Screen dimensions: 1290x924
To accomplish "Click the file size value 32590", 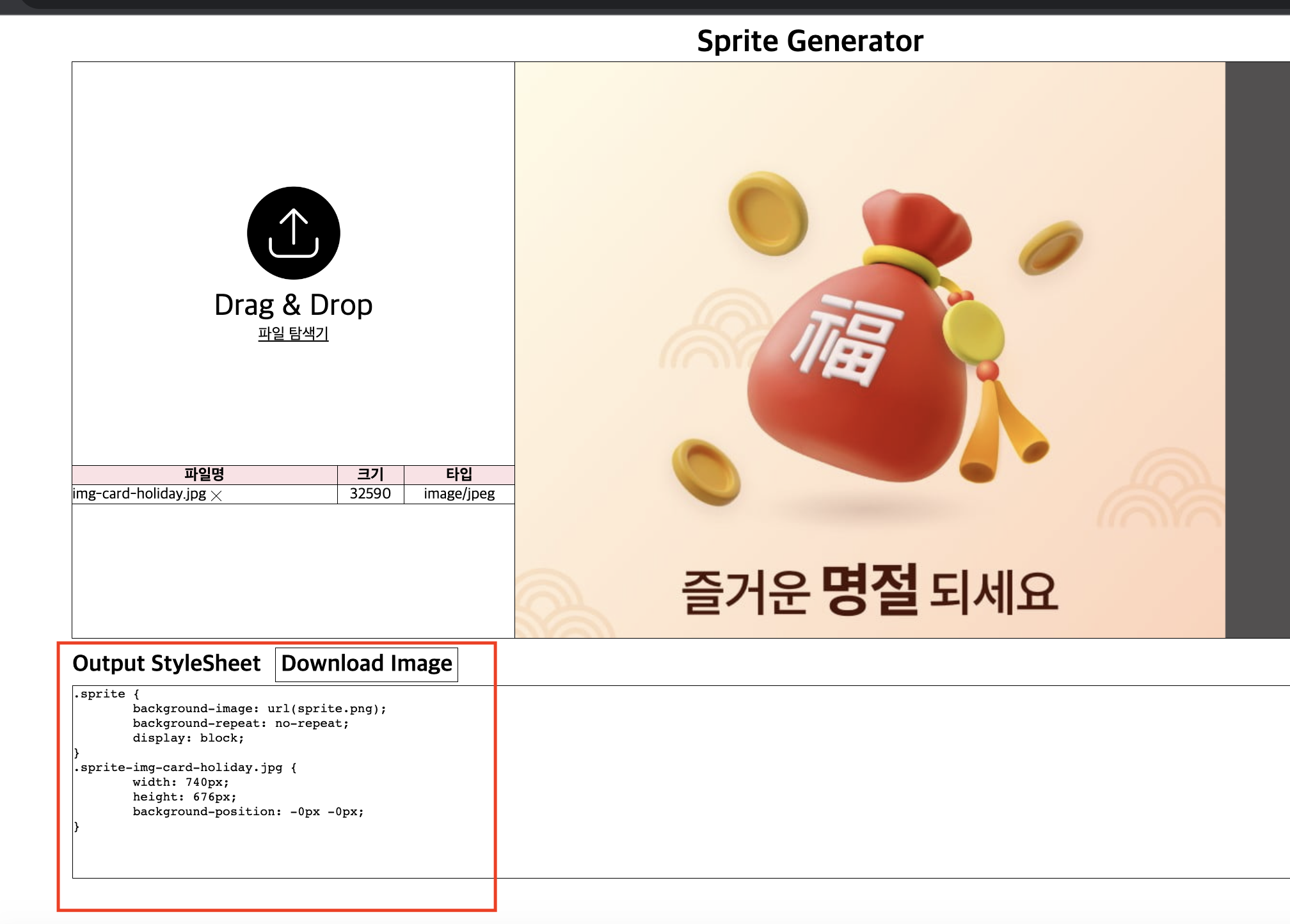I will [369, 493].
